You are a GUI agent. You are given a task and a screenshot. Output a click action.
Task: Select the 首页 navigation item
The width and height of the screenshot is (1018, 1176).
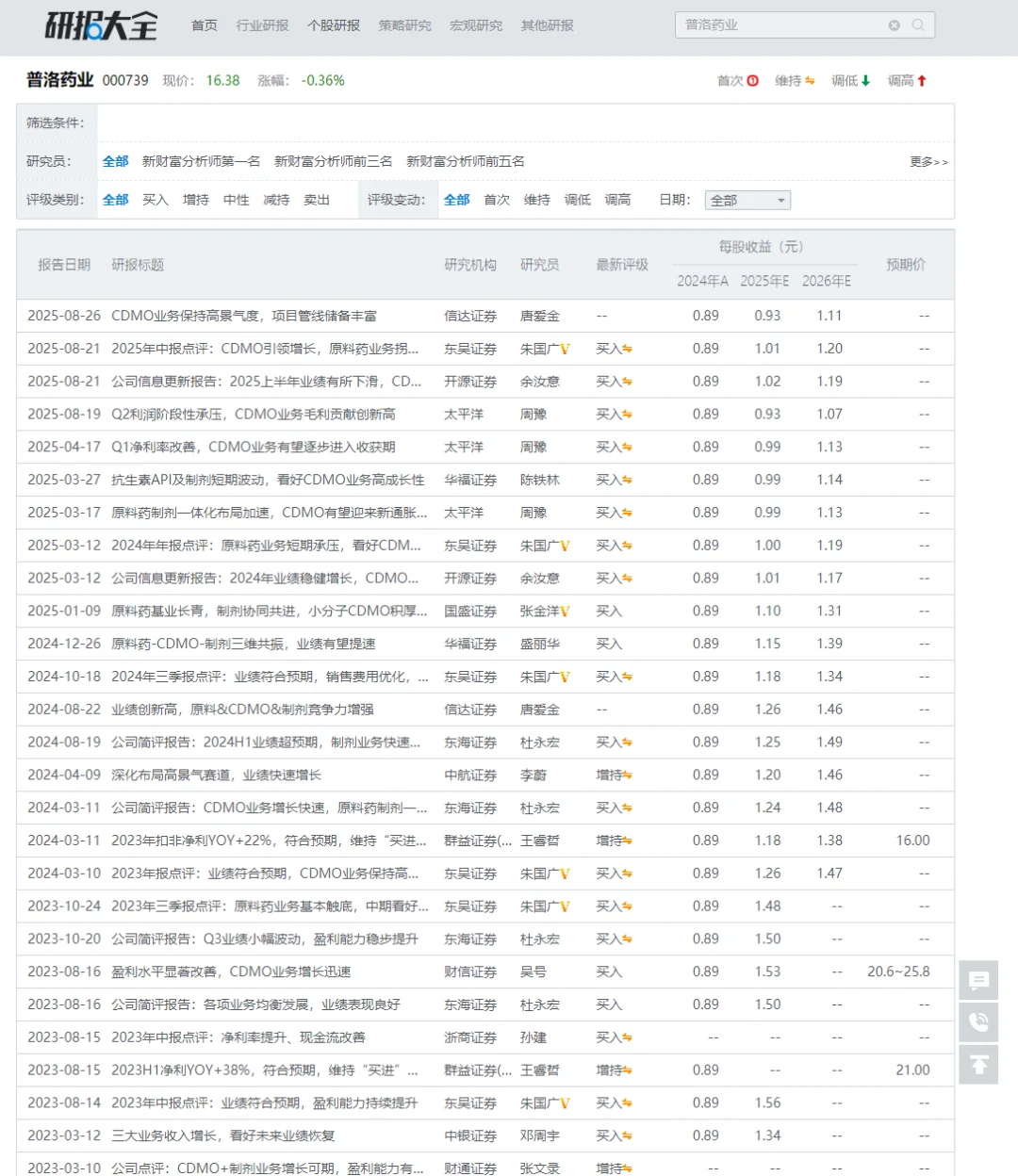pos(205,25)
